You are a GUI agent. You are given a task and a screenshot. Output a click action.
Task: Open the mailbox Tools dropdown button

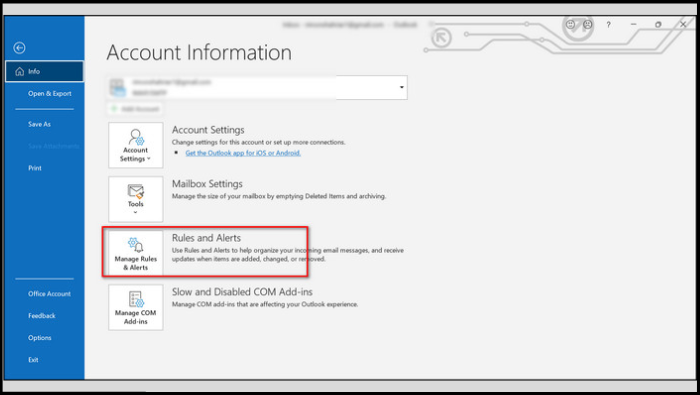[136, 199]
